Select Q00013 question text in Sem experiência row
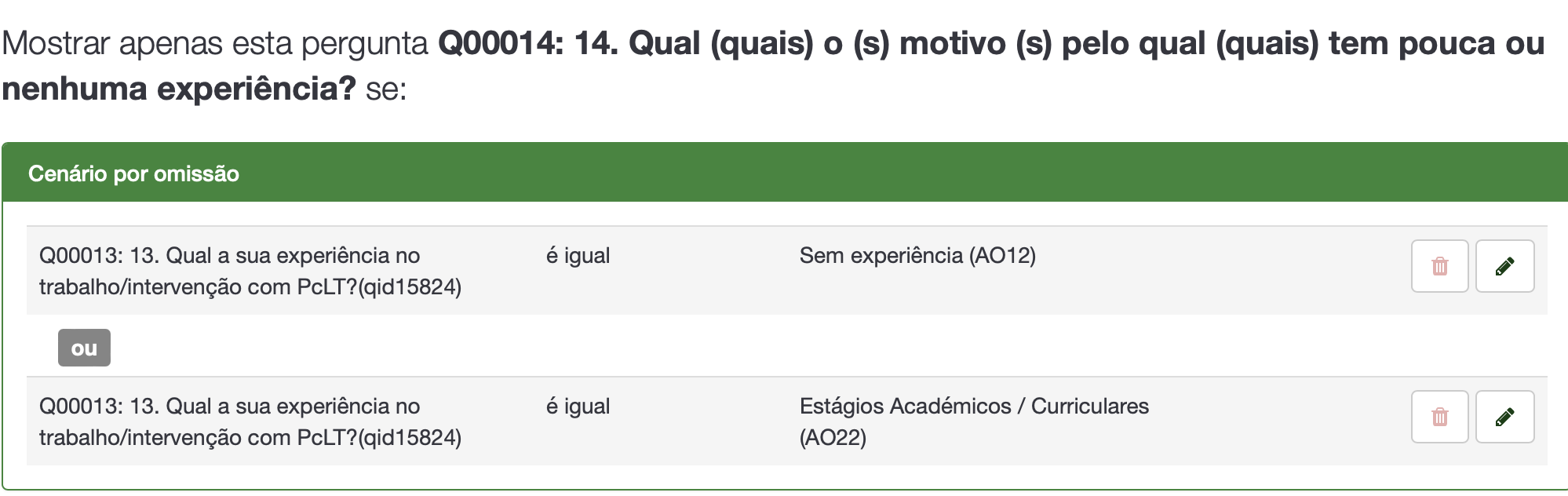Screen dimensions: 1568x496 click(229, 256)
